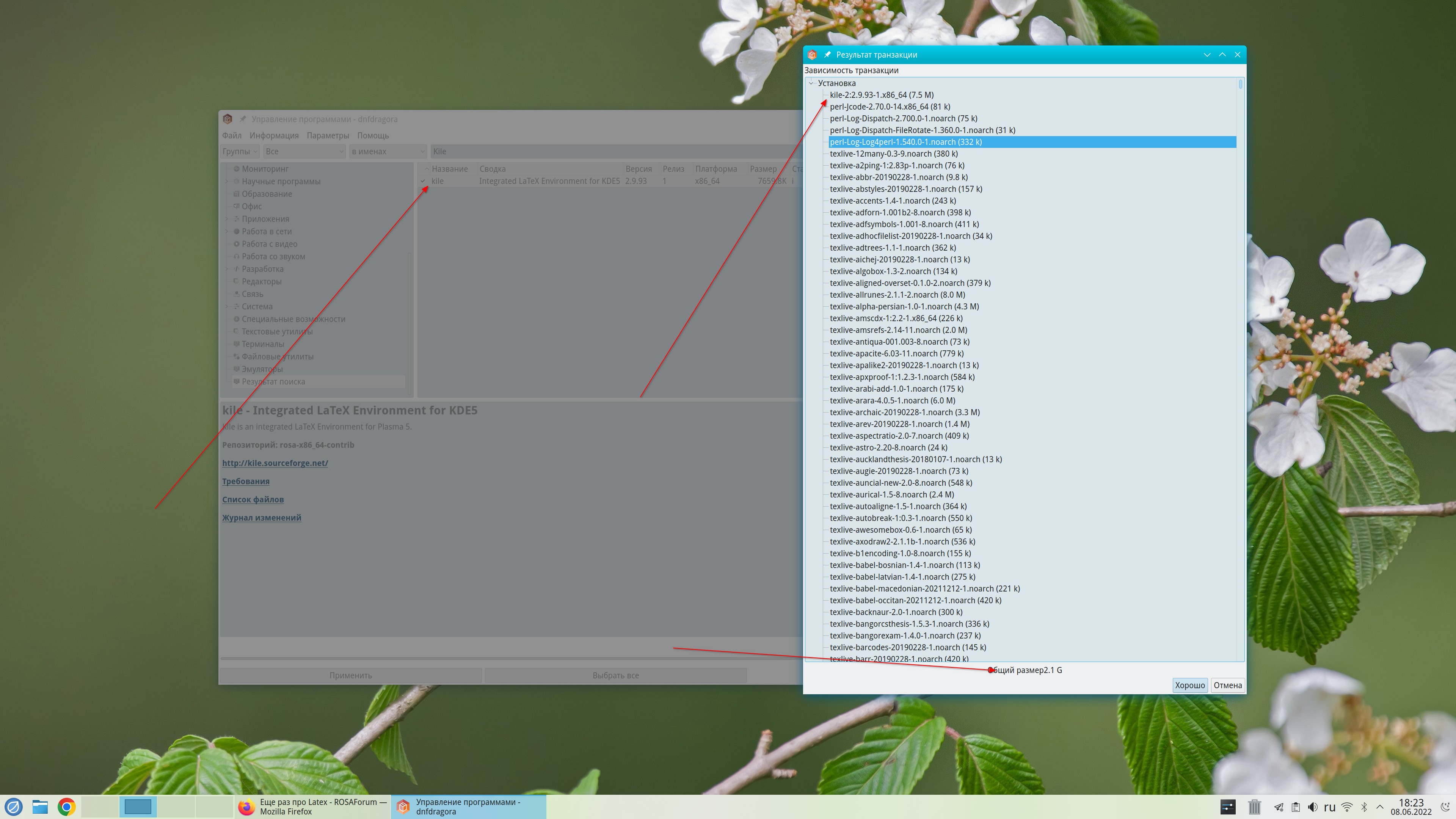Toggle the kile package checkbox
Viewport: 1456px width, 819px height.
tap(423, 182)
